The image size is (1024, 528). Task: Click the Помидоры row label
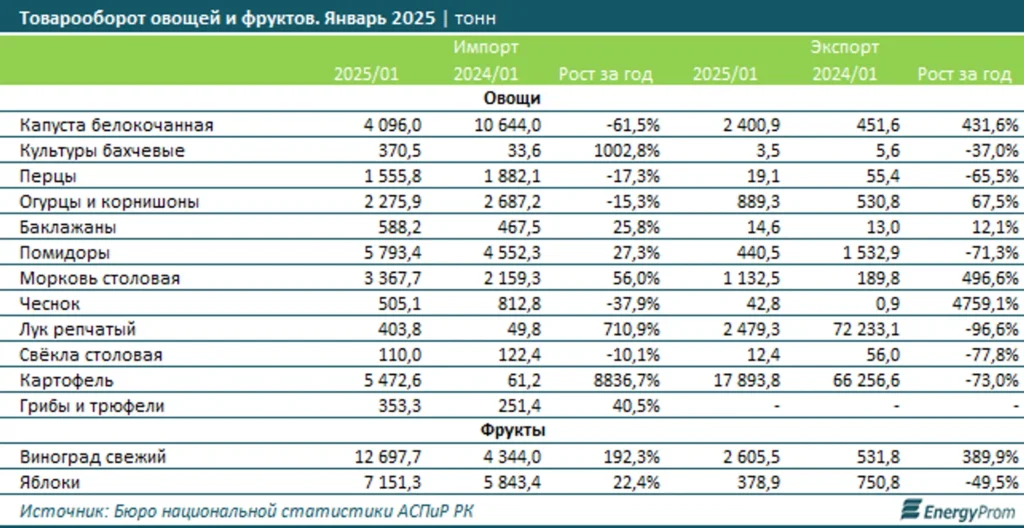click(65, 253)
